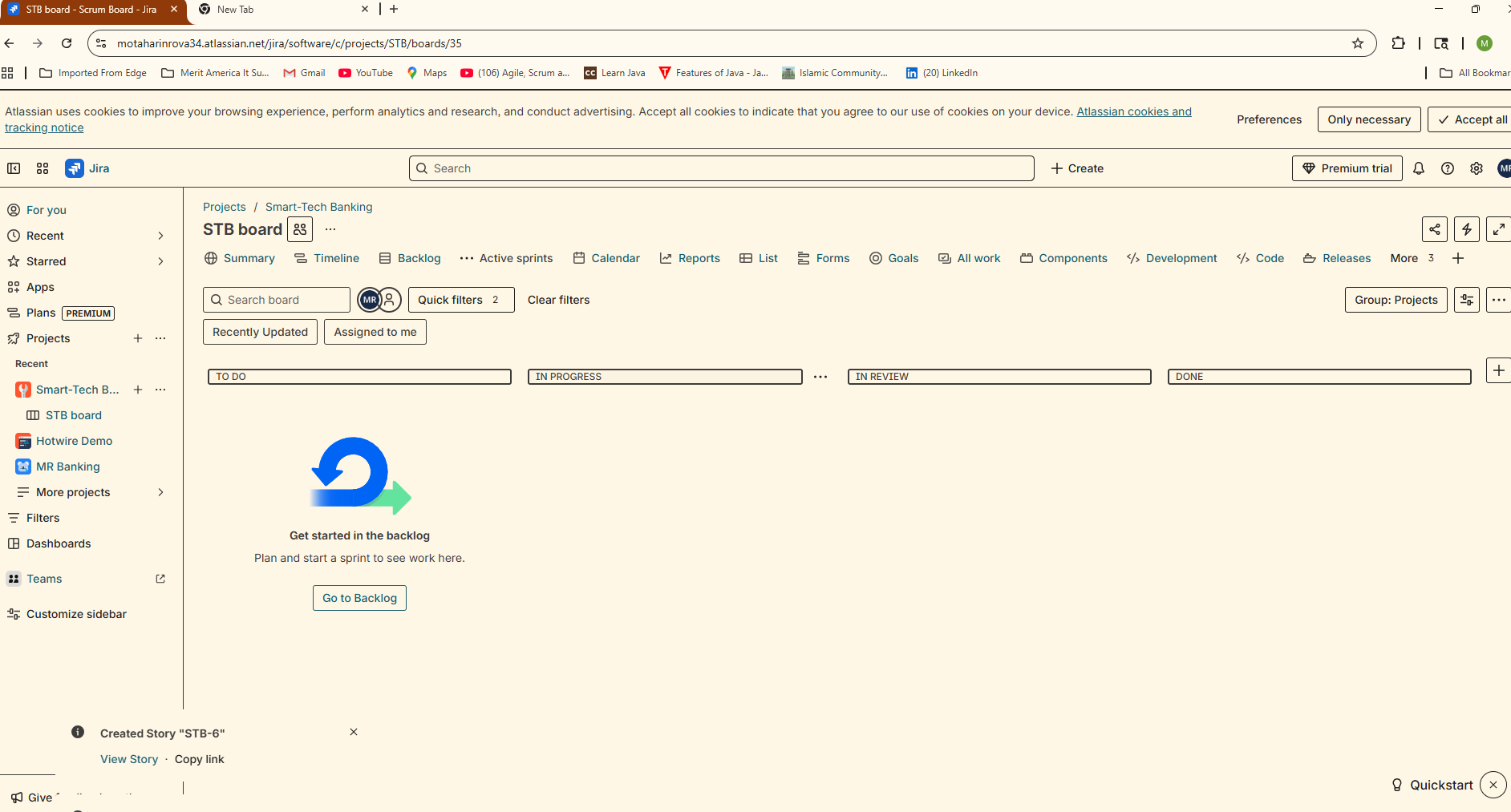1511x812 pixels.
Task: Click the Go to Backlog button
Action: pos(359,598)
